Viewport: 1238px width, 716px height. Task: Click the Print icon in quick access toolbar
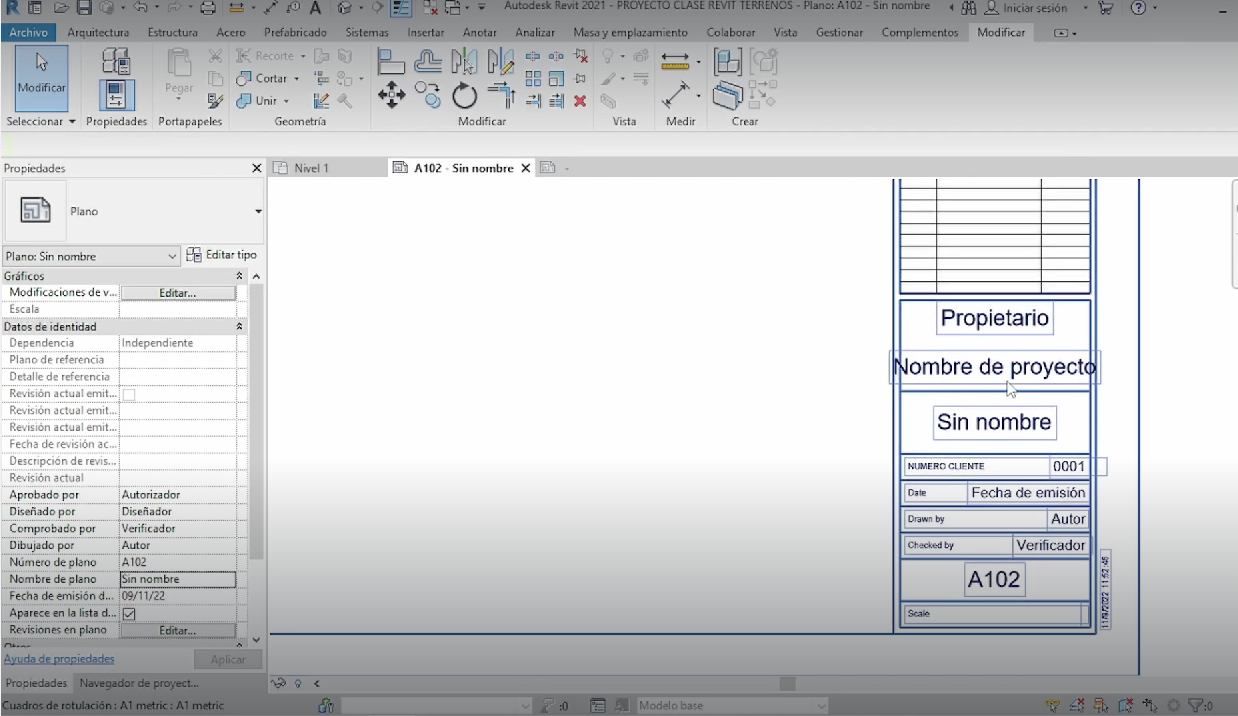[x=208, y=8]
